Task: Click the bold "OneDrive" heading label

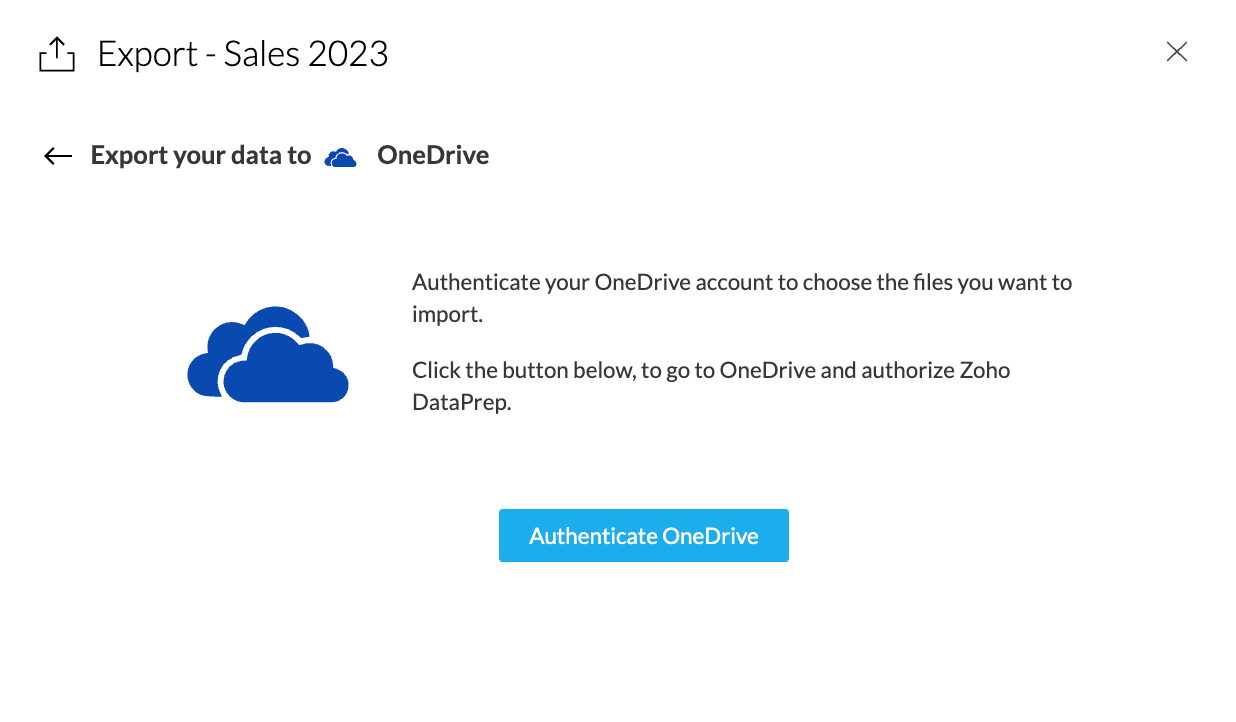Action: pyautogui.click(x=433, y=156)
